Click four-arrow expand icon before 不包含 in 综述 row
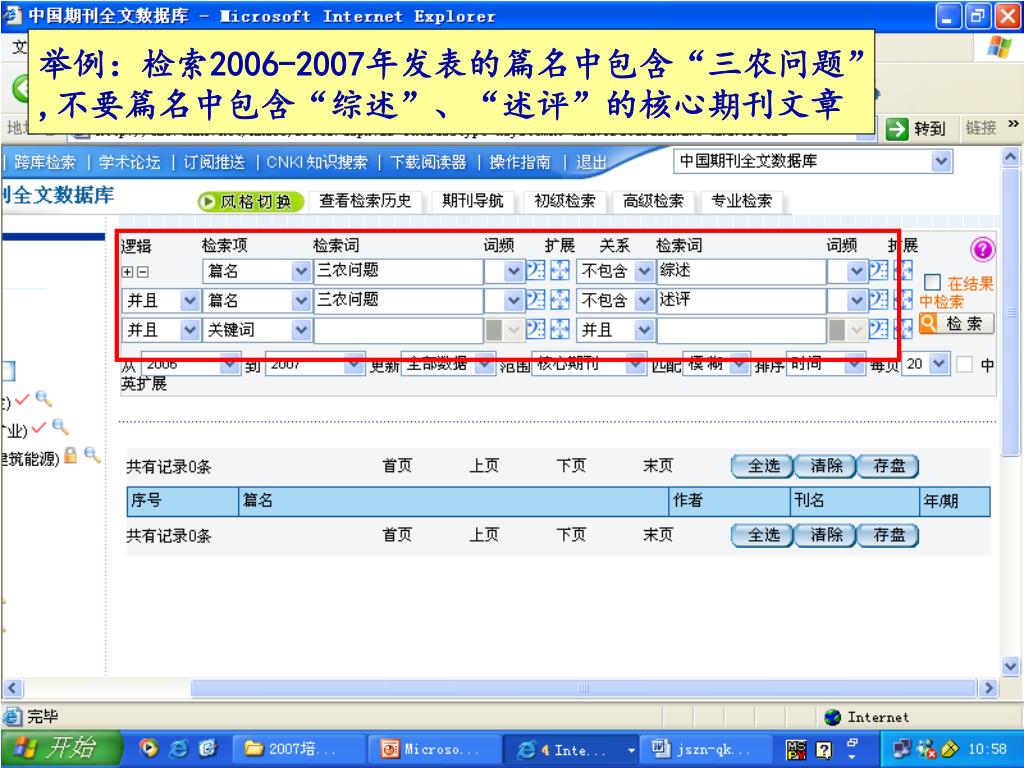 click(x=560, y=270)
